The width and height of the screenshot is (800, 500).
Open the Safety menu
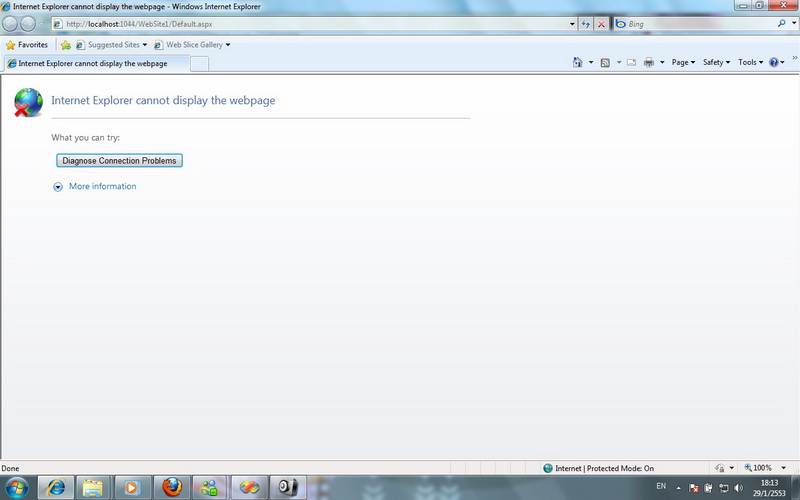[716, 62]
